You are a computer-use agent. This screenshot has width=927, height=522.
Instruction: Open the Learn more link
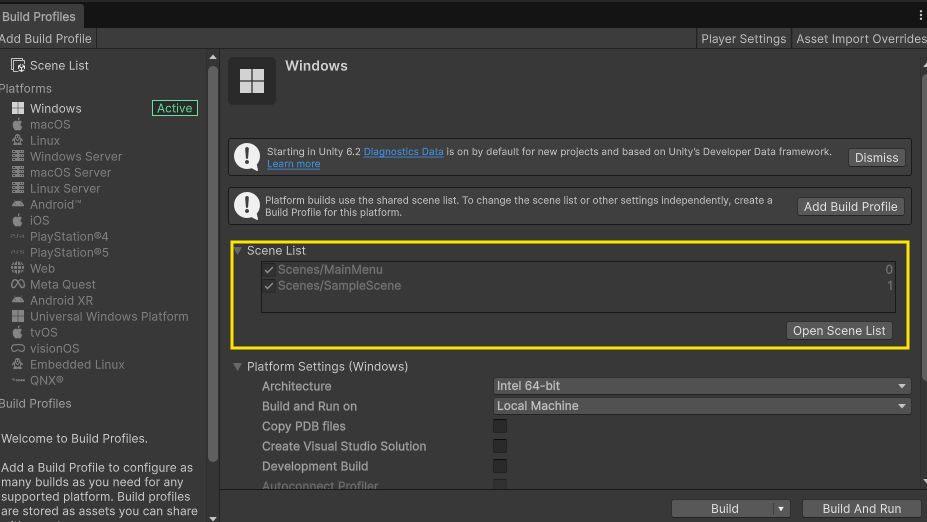tap(293, 164)
